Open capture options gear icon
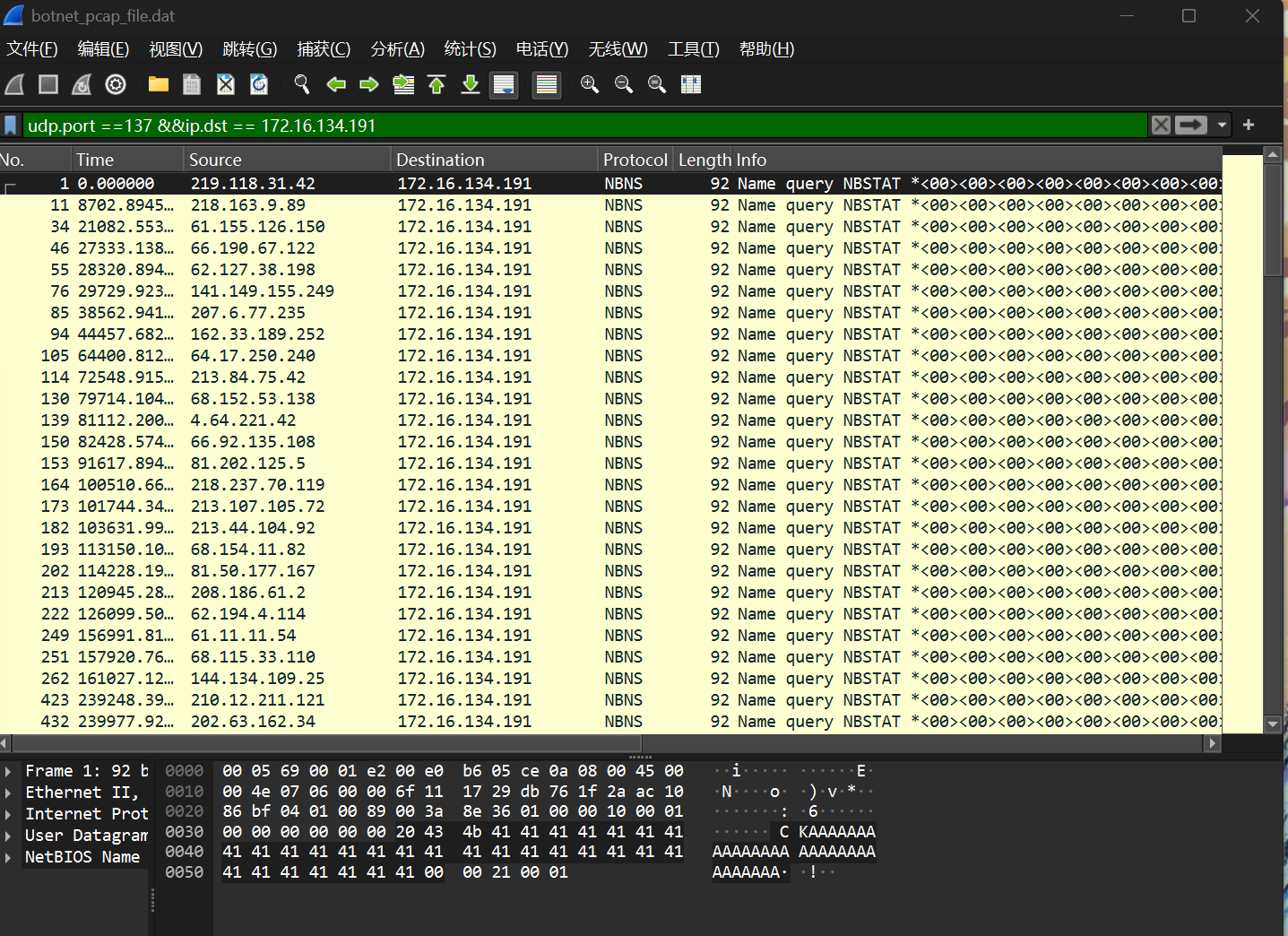 (116, 84)
